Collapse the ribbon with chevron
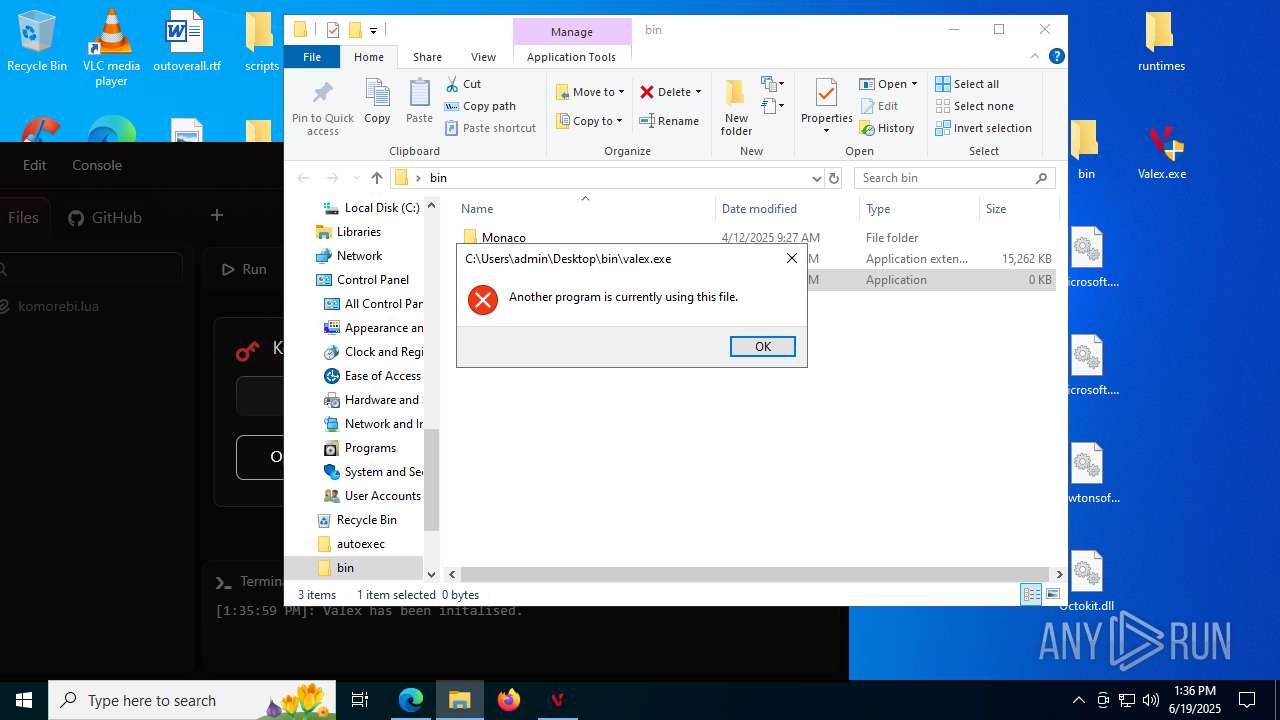The width and height of the screenshot is (1280, 720). pyautogui.click(x=1036, y=57)
